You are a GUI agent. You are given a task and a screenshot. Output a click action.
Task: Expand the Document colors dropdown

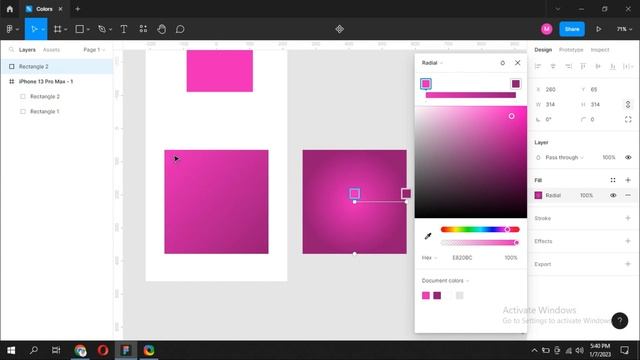[x=445, y=280]
